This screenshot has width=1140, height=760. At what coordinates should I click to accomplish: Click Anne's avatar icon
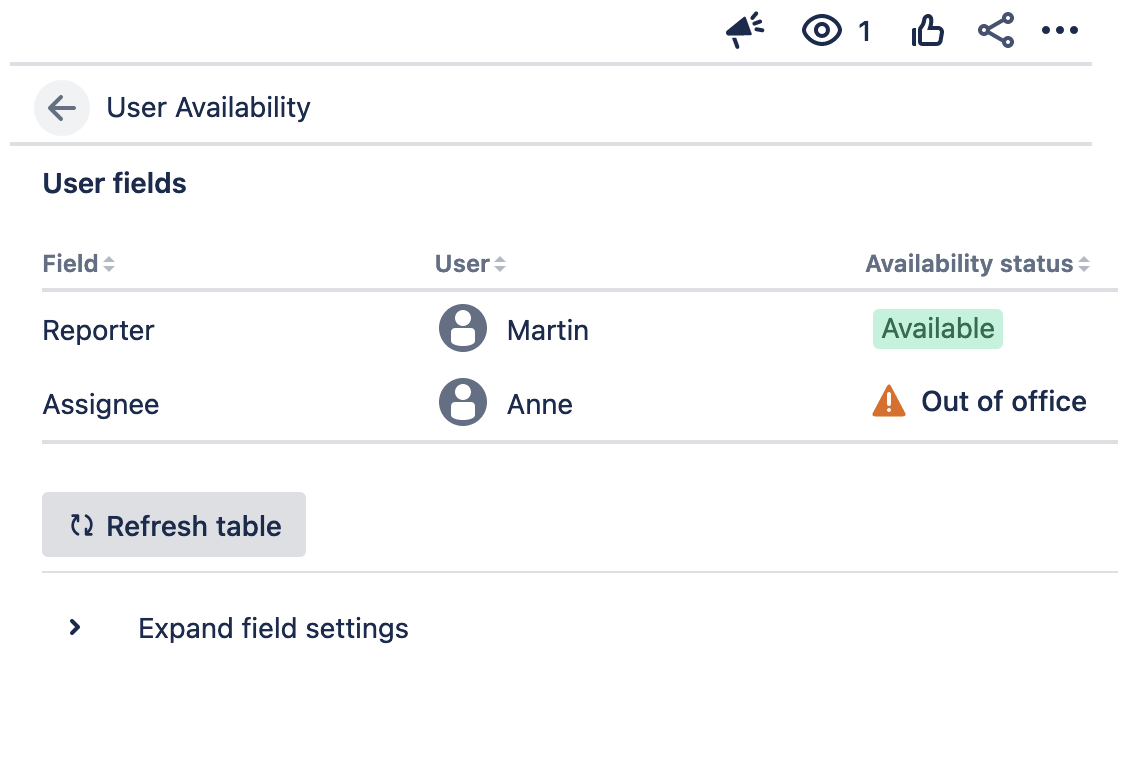(463, 402)
